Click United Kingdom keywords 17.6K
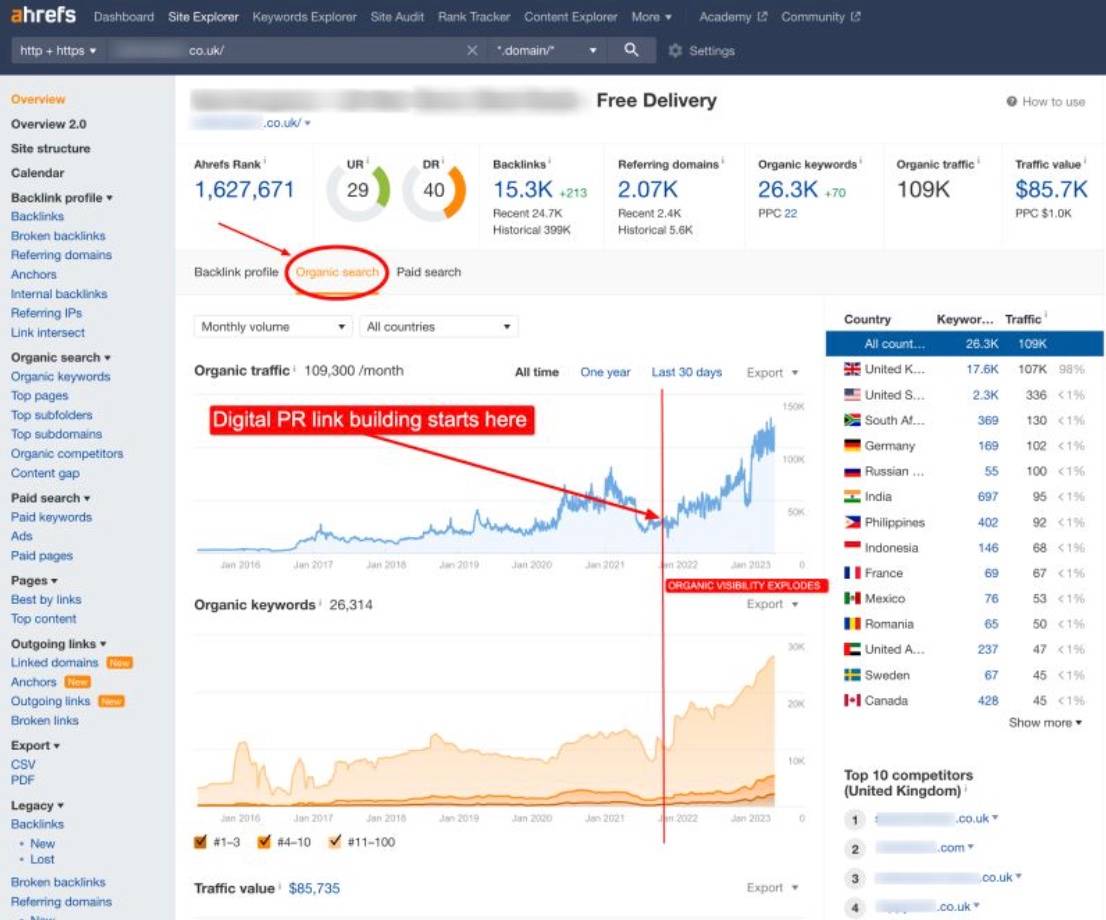The height and width of the screenshot is (920, 1106). point(982,369)
